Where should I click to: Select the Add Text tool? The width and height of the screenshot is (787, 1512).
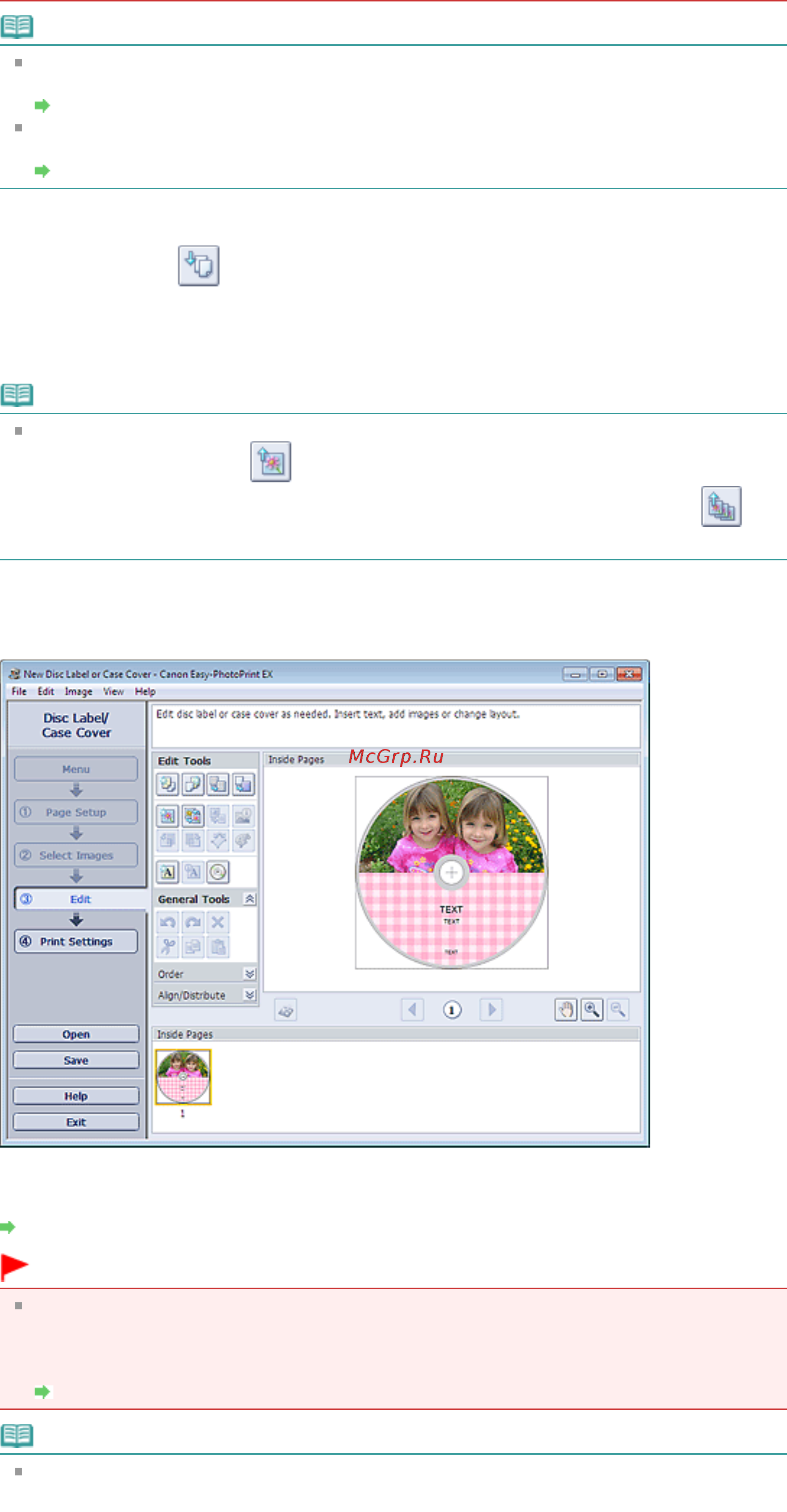[x=167, y=872]
